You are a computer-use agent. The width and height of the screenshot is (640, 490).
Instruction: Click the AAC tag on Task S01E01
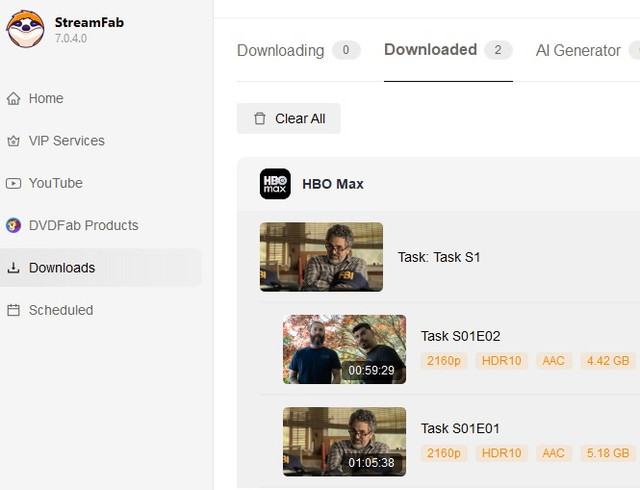[x=553, y=453]
